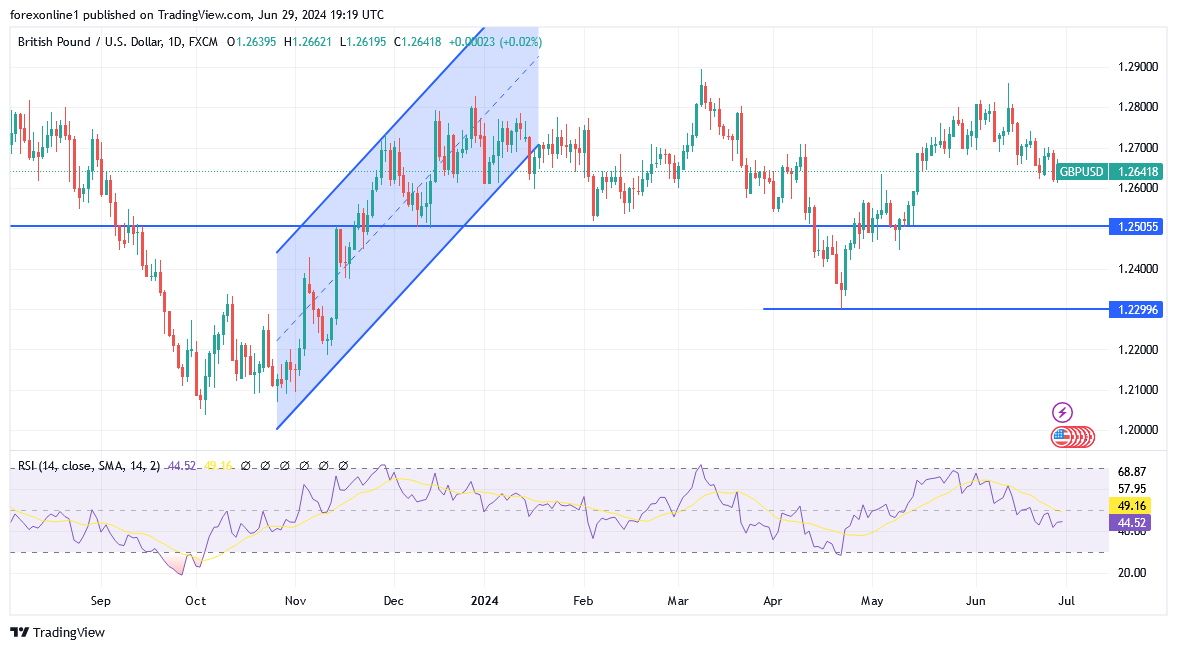Click the Nov label on the time axis
The height and width of the screenshot is (650, 1177).
click(x=296, y=601)
